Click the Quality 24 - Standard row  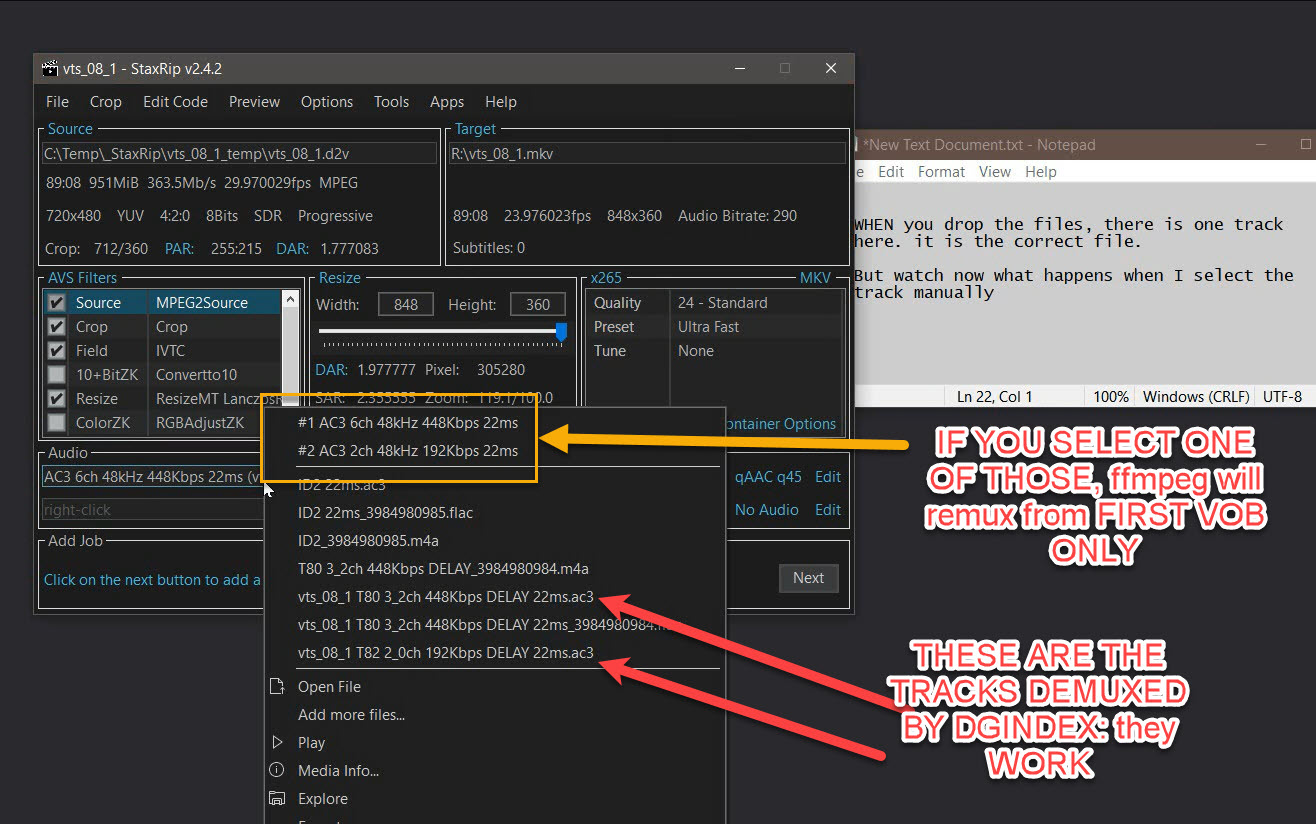tap(714, 303)
